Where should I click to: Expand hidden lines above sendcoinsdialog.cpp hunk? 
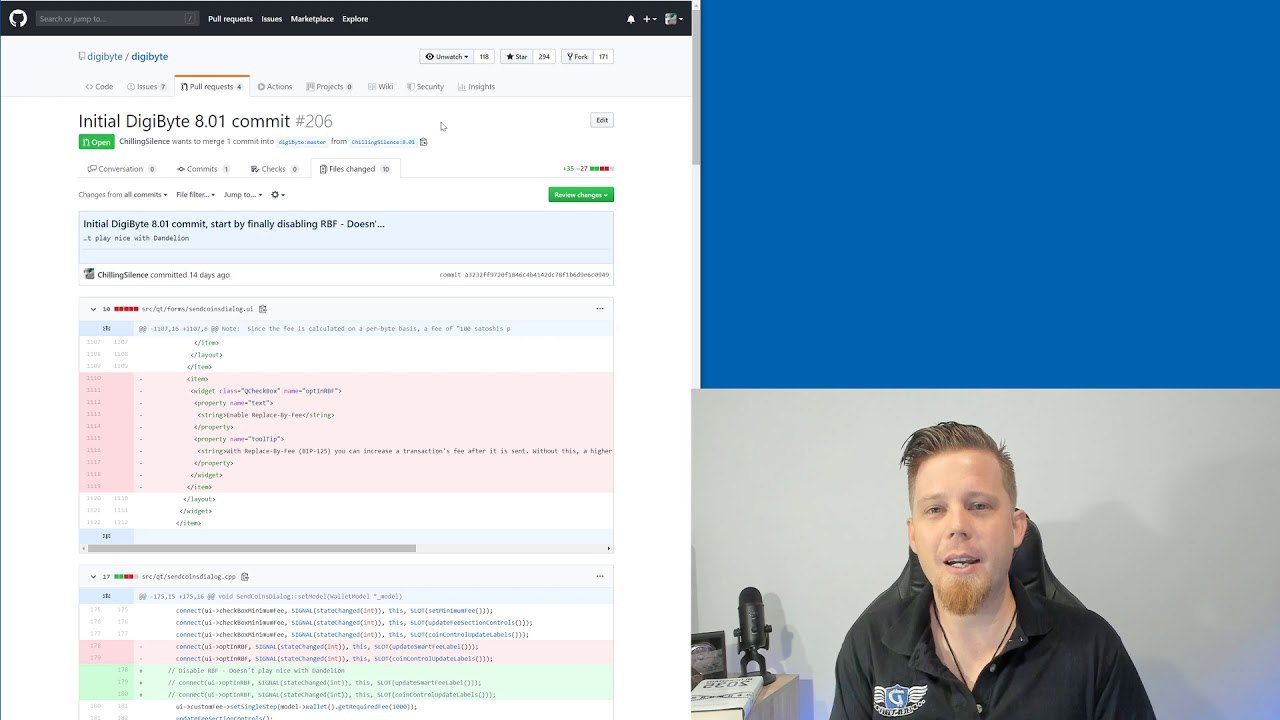[106, 596]
